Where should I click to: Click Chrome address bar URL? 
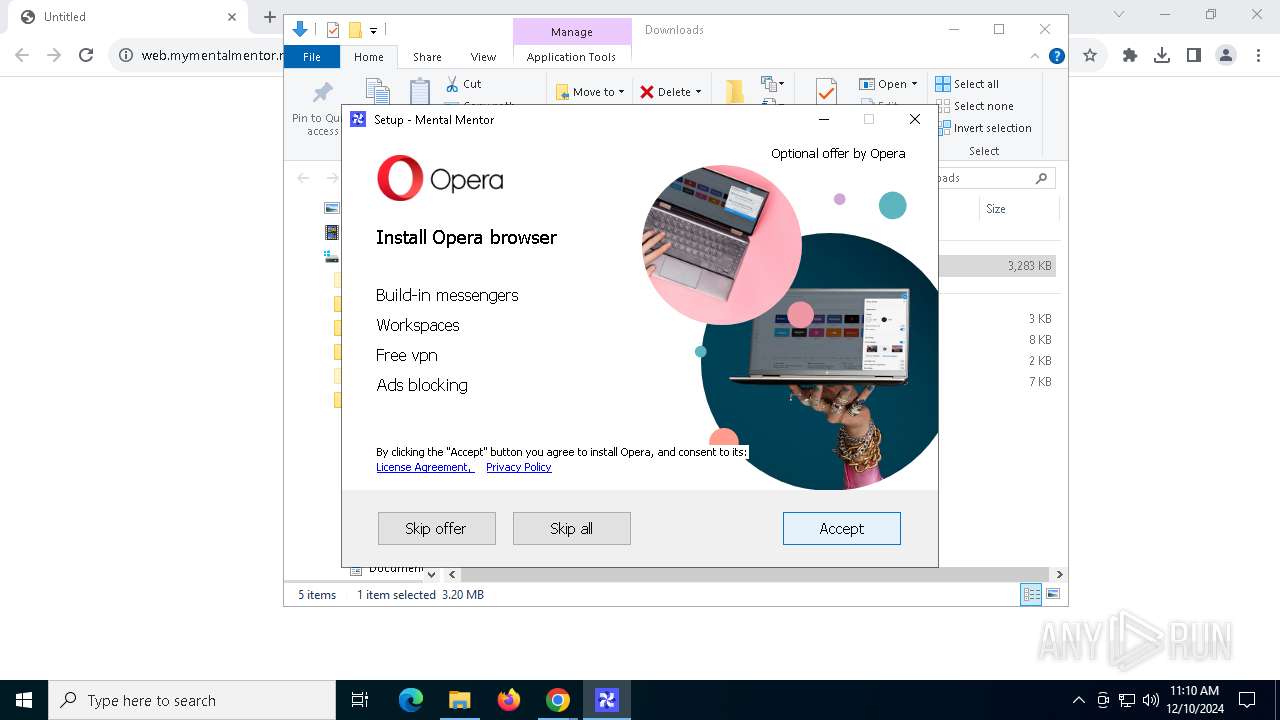coord(212,56)
